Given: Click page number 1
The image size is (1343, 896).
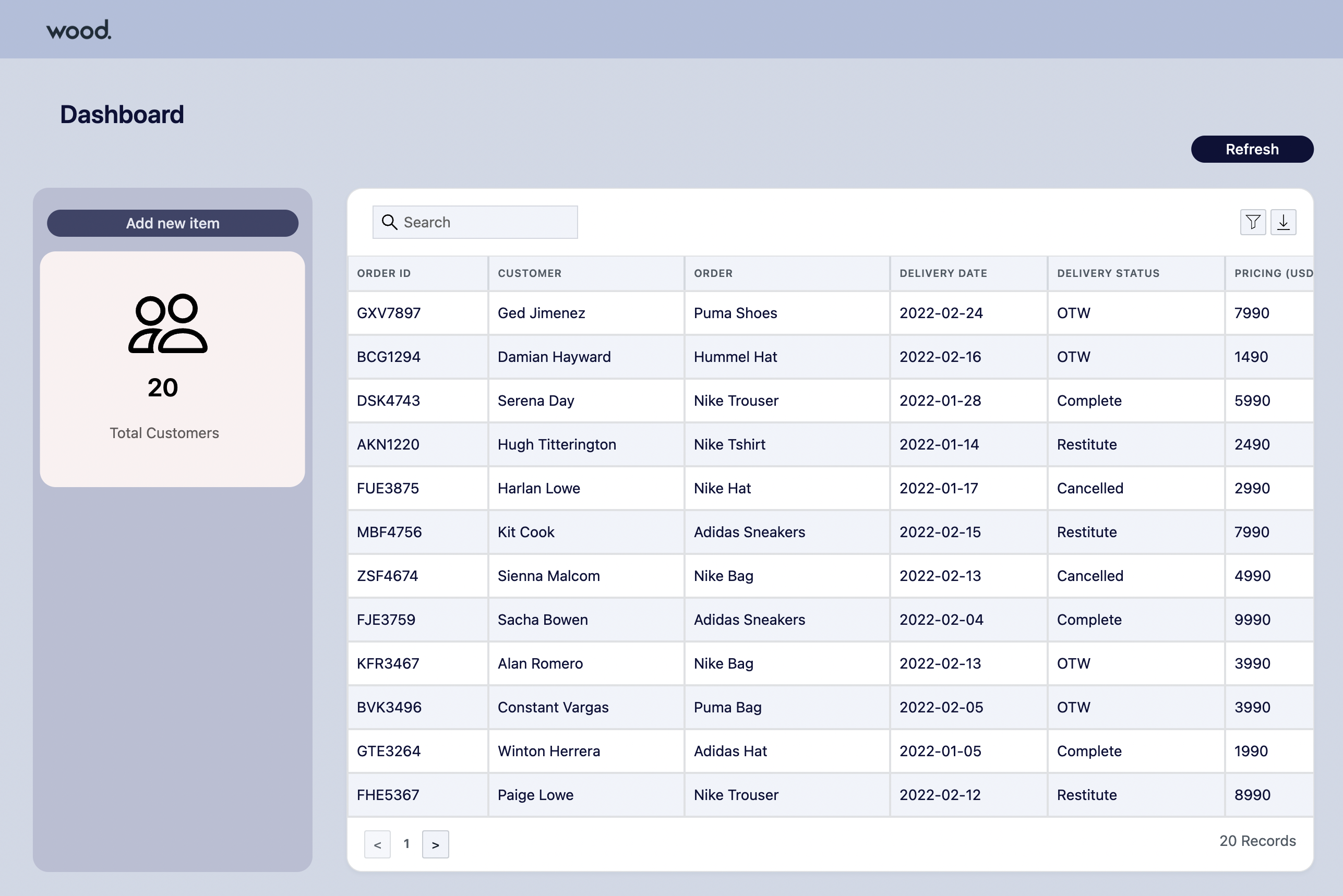Looking at the screenshot, I should (406, 843).
